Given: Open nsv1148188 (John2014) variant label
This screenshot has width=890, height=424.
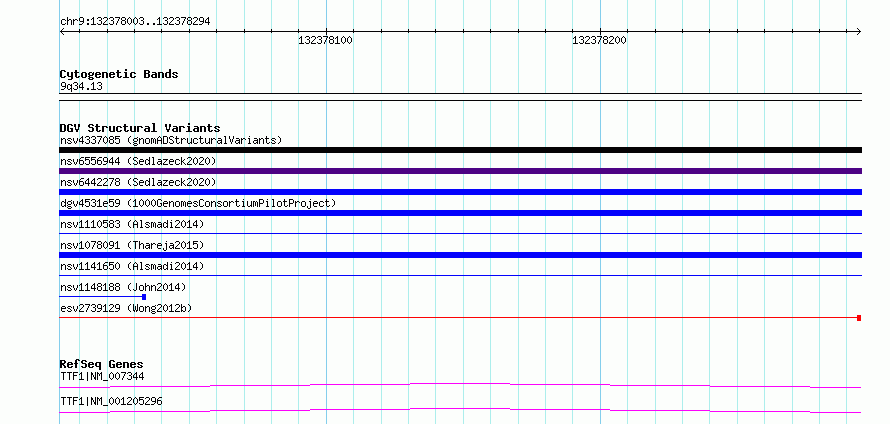Looking at the screenshot, I should point(123,287).
